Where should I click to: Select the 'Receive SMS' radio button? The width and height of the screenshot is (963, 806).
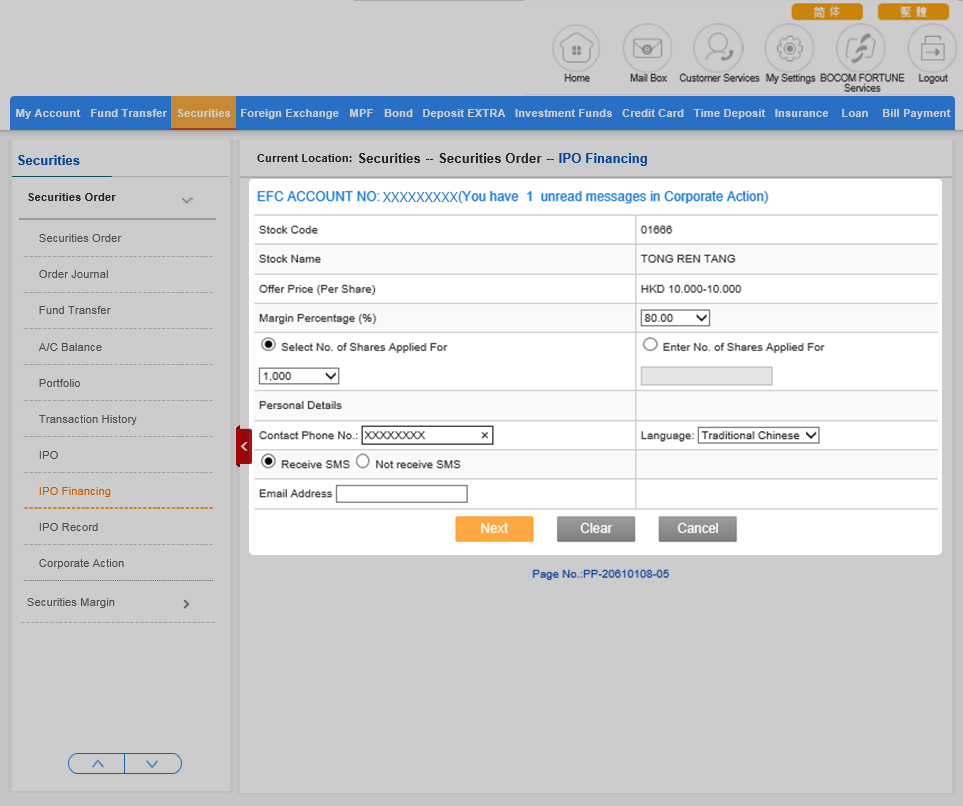point(267,462)
